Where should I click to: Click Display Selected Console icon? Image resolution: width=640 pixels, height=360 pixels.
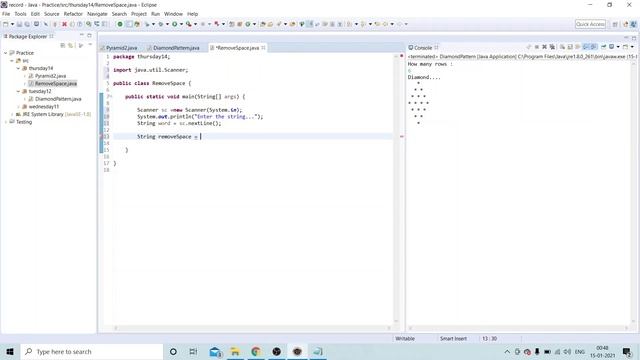[x=612, y=47]
